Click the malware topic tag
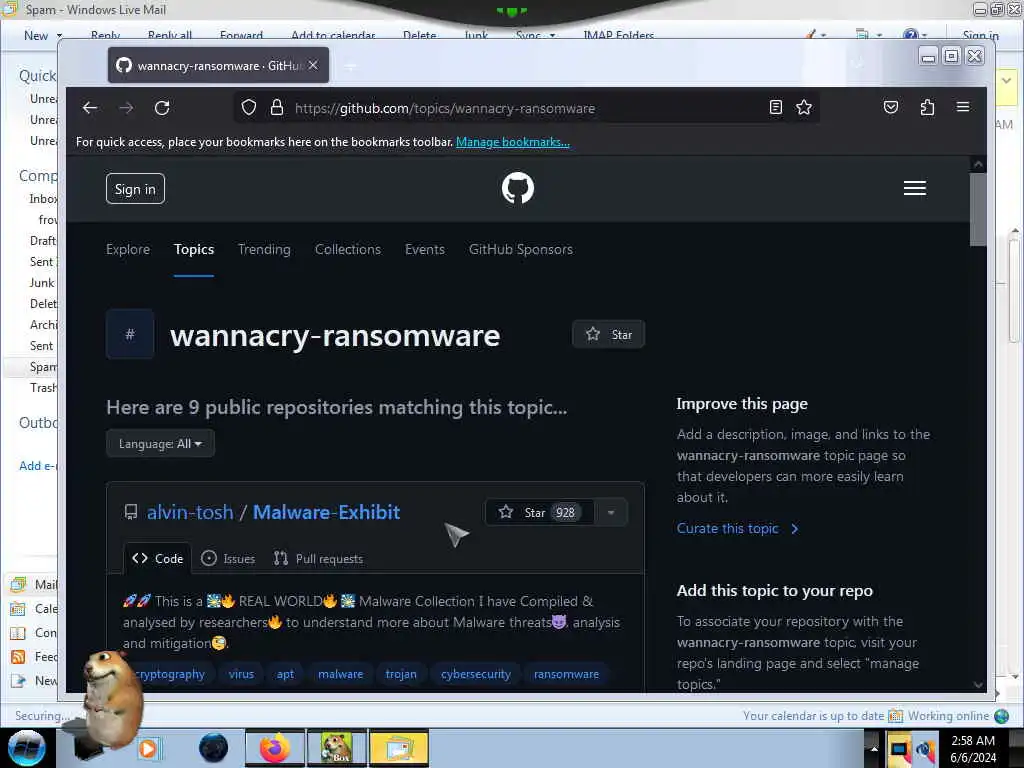Viewport: 1024px width, 768px height. click(x=340, y=674)
